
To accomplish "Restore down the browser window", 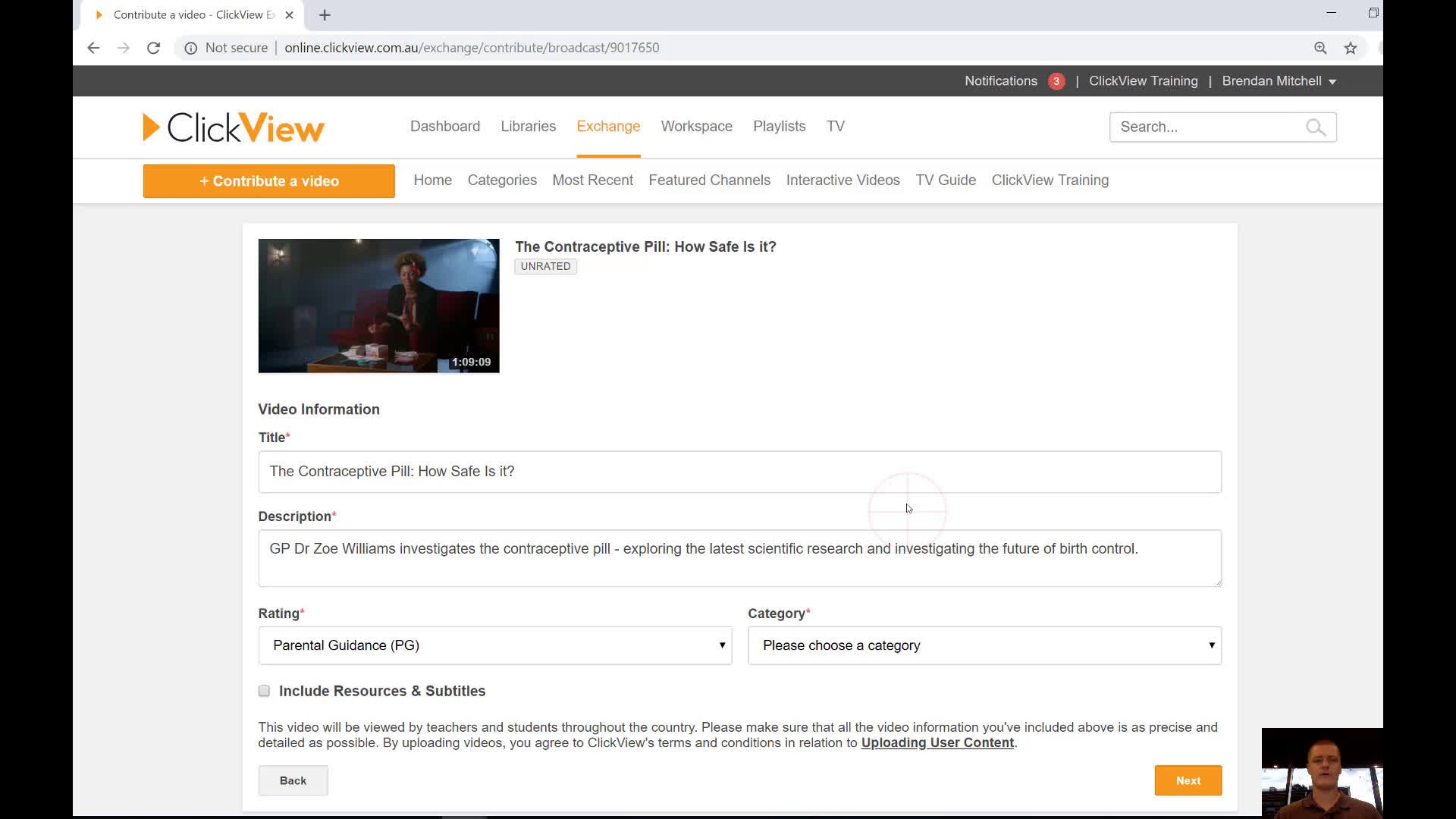I will point(1373,13).
